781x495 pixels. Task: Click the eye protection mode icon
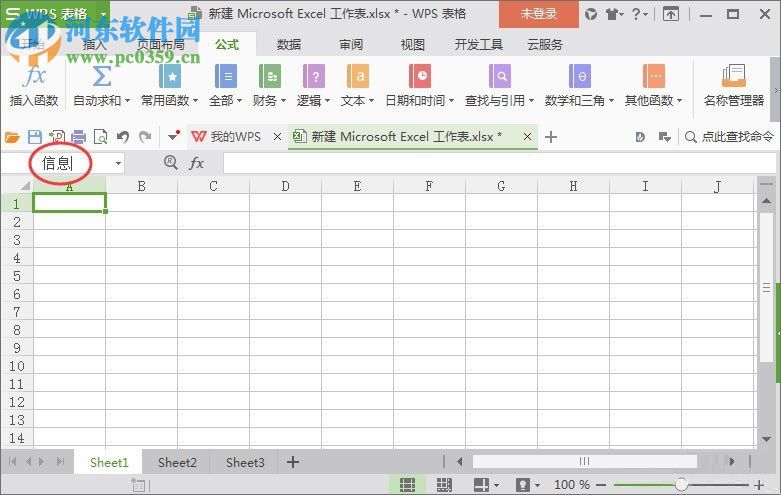tap(522, 485)
